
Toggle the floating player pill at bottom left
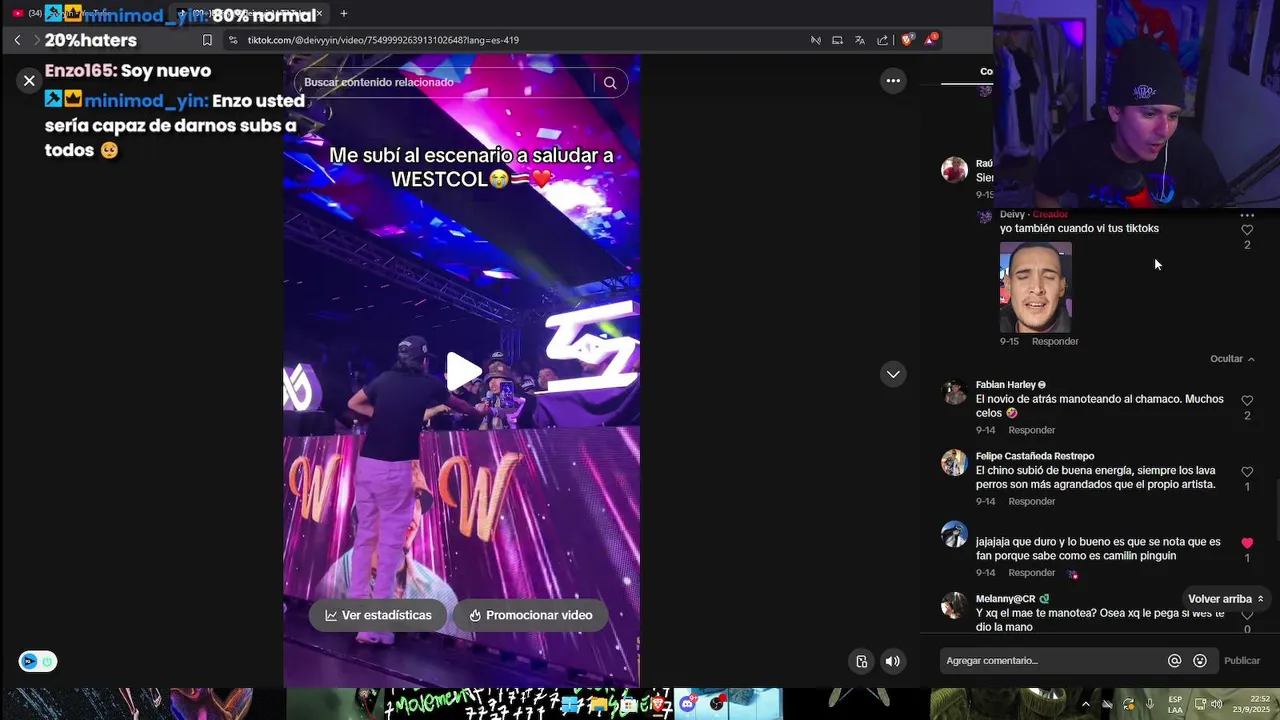[38, 661]
